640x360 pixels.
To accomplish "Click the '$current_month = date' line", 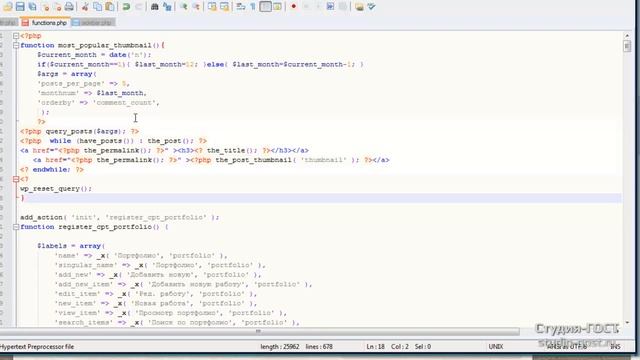I will click(x=94, y=55).
